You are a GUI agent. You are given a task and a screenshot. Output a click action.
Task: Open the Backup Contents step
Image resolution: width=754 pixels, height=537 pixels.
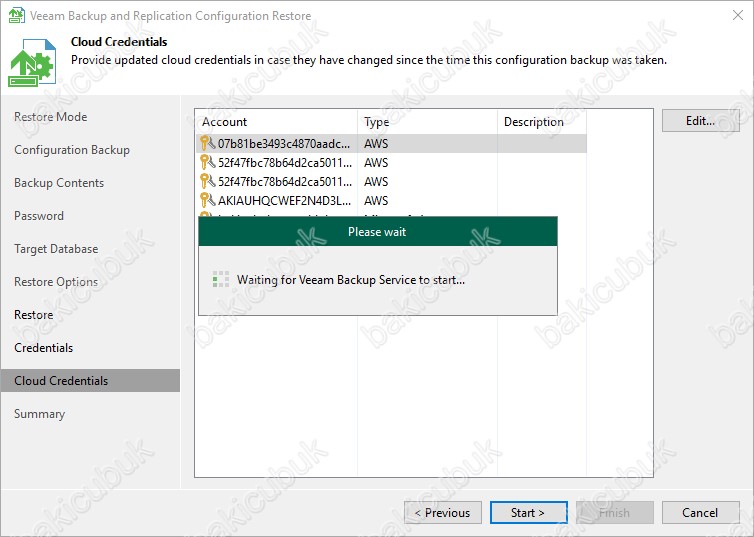59,183
